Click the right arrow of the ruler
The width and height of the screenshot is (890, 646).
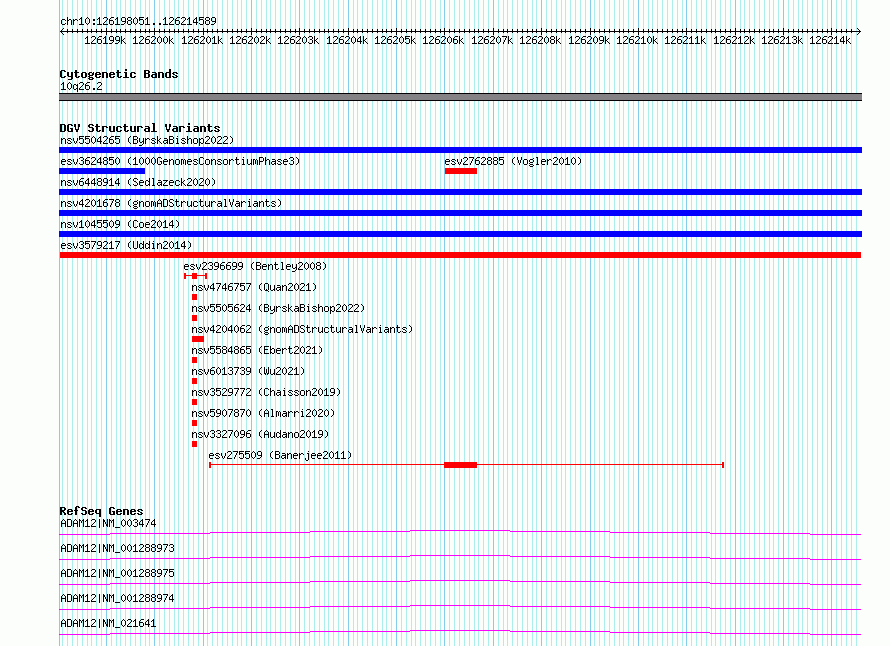pos(858,32)
